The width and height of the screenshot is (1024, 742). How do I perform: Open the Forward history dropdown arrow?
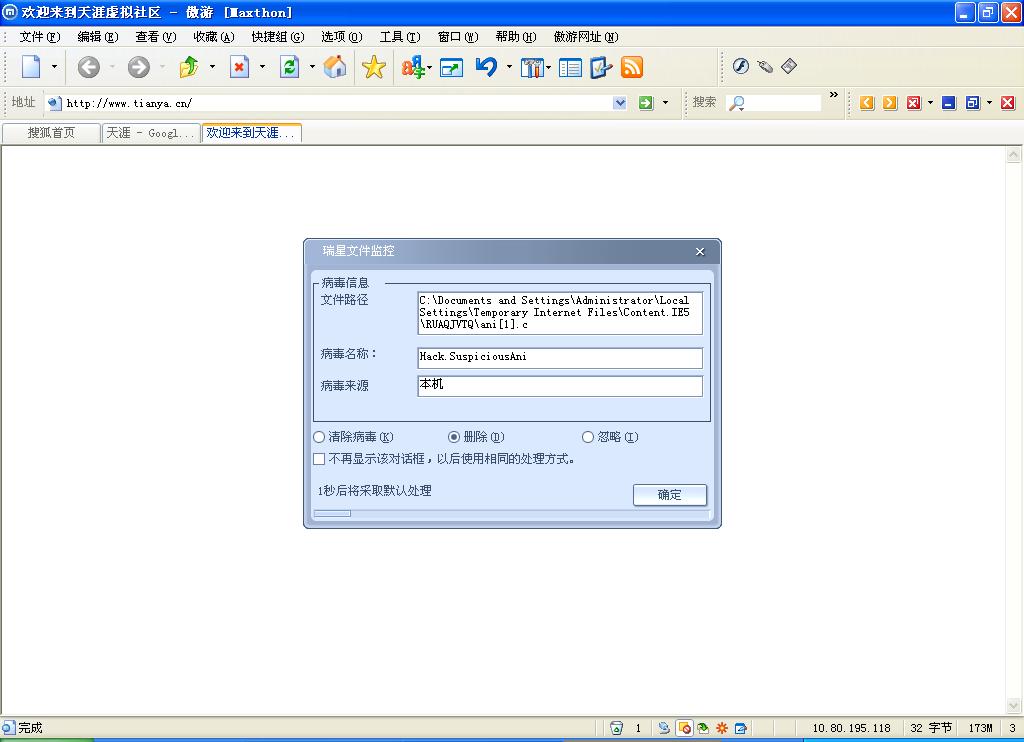pyautogui.click(x=162, y=67)
